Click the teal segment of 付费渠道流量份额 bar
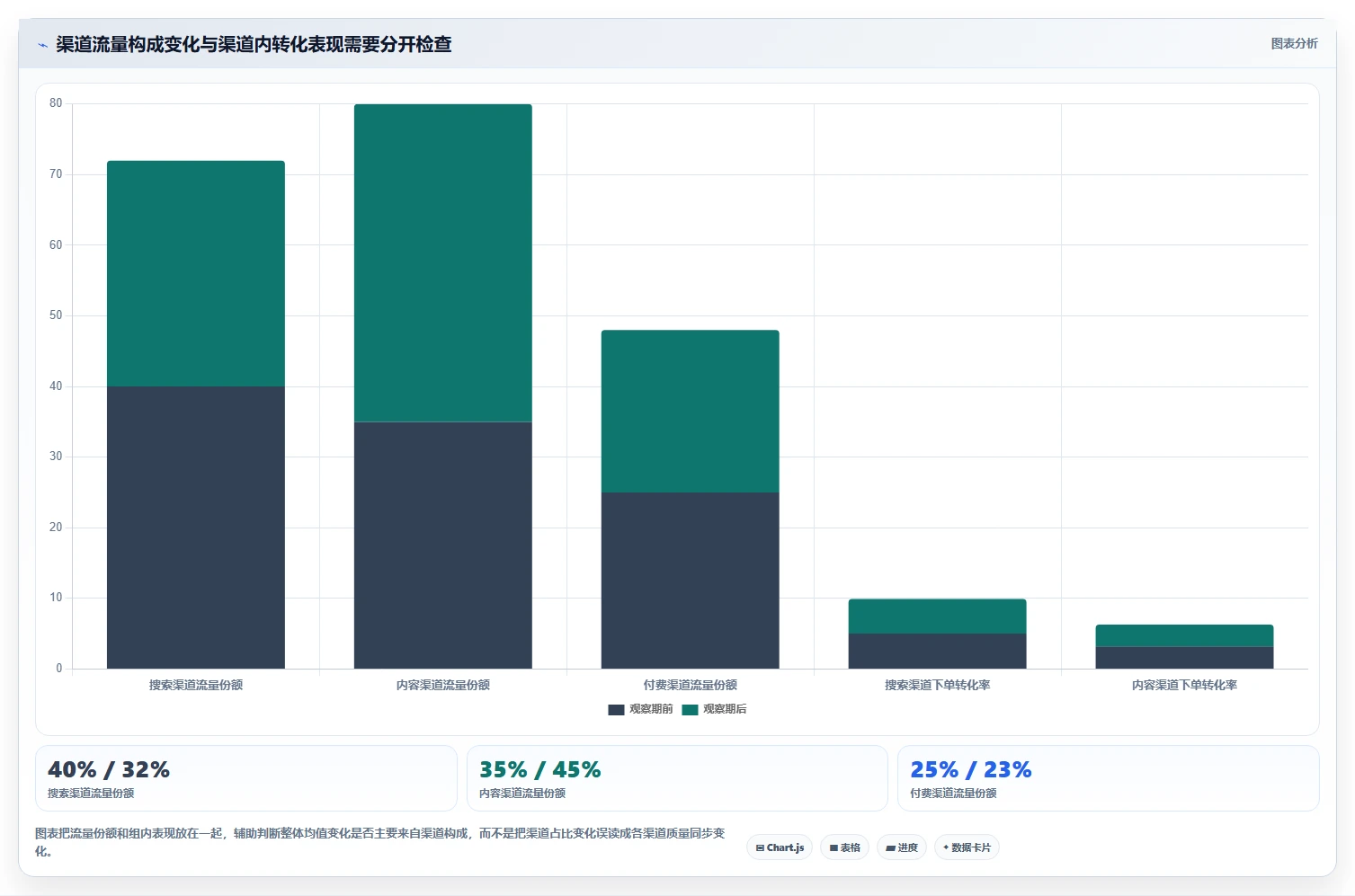This screenshot has width=1355, height=896. 691,412
